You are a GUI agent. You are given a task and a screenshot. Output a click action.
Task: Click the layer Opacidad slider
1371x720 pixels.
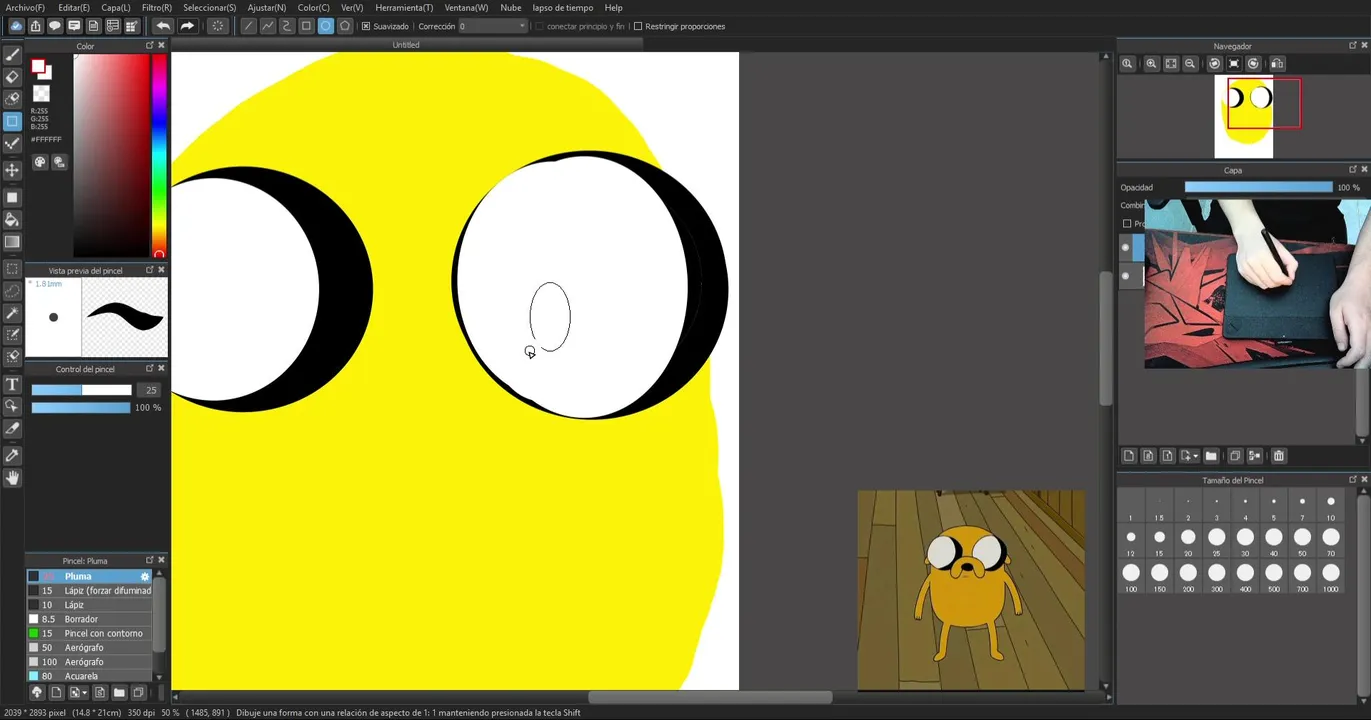tap(1258, 187)
